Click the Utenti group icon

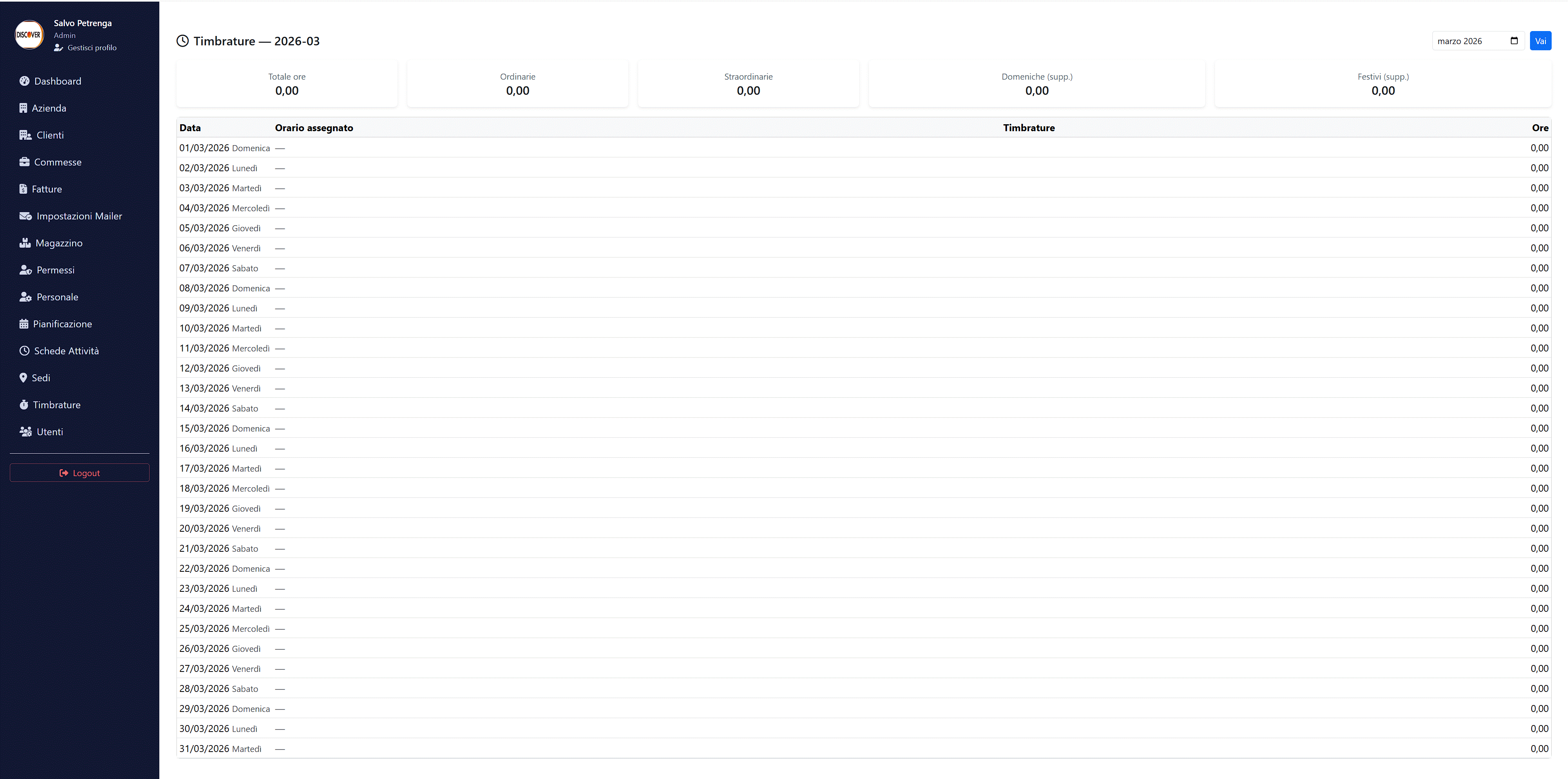coord(26,432)
